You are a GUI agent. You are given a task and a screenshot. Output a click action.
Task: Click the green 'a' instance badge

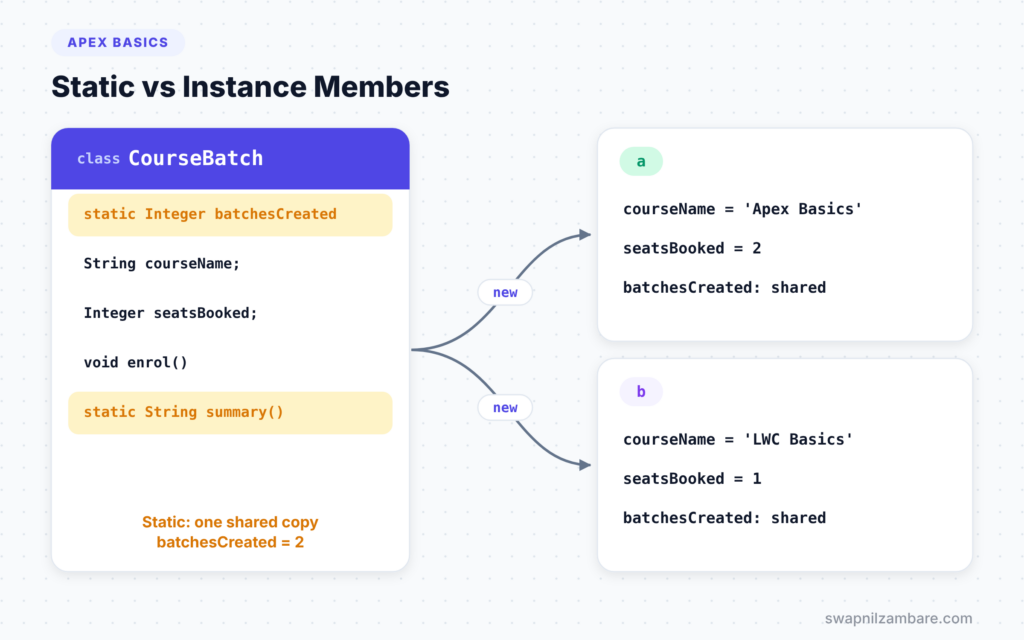tap(641, 161)
